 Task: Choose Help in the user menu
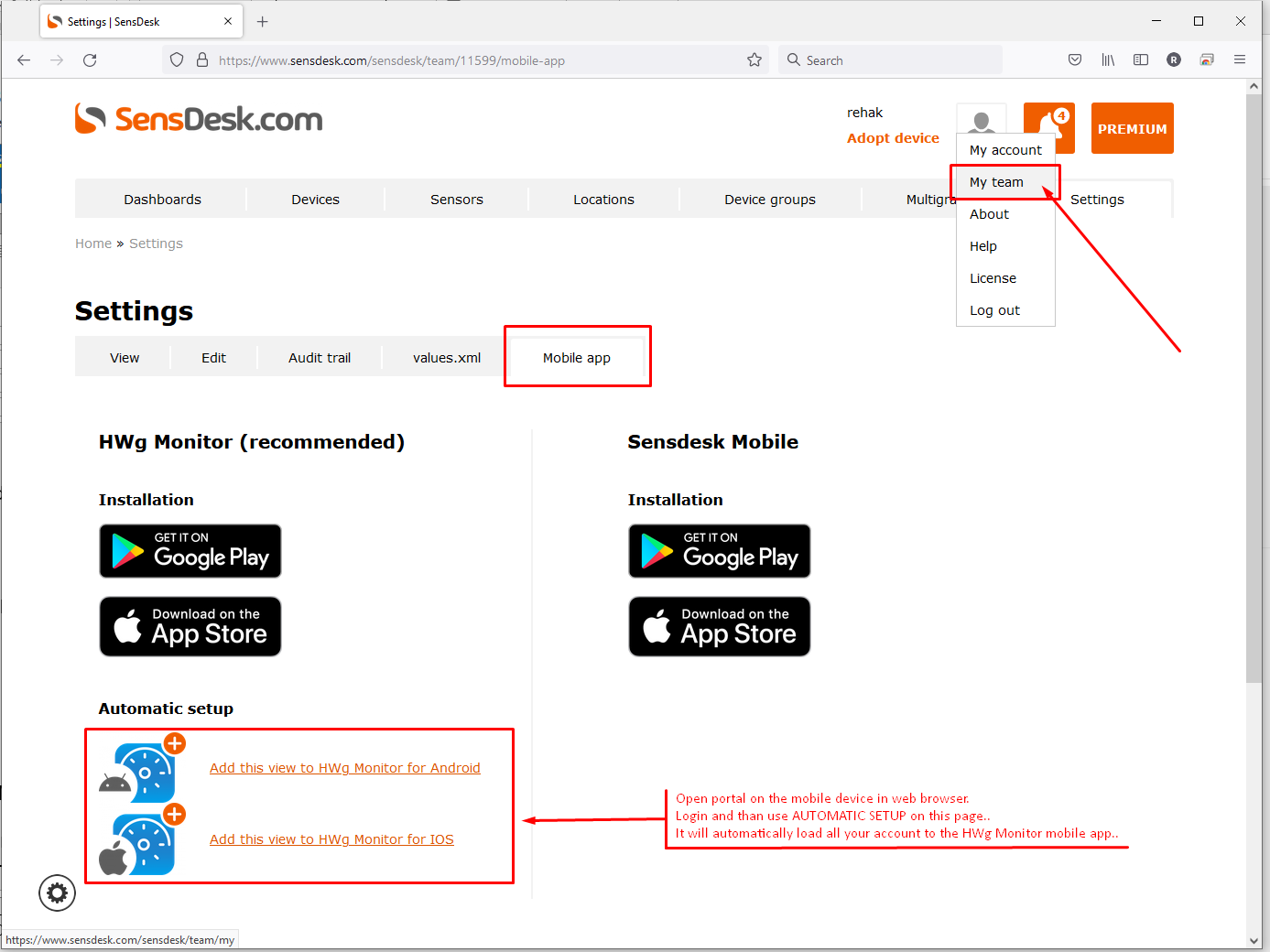(x=1005, y=246)
